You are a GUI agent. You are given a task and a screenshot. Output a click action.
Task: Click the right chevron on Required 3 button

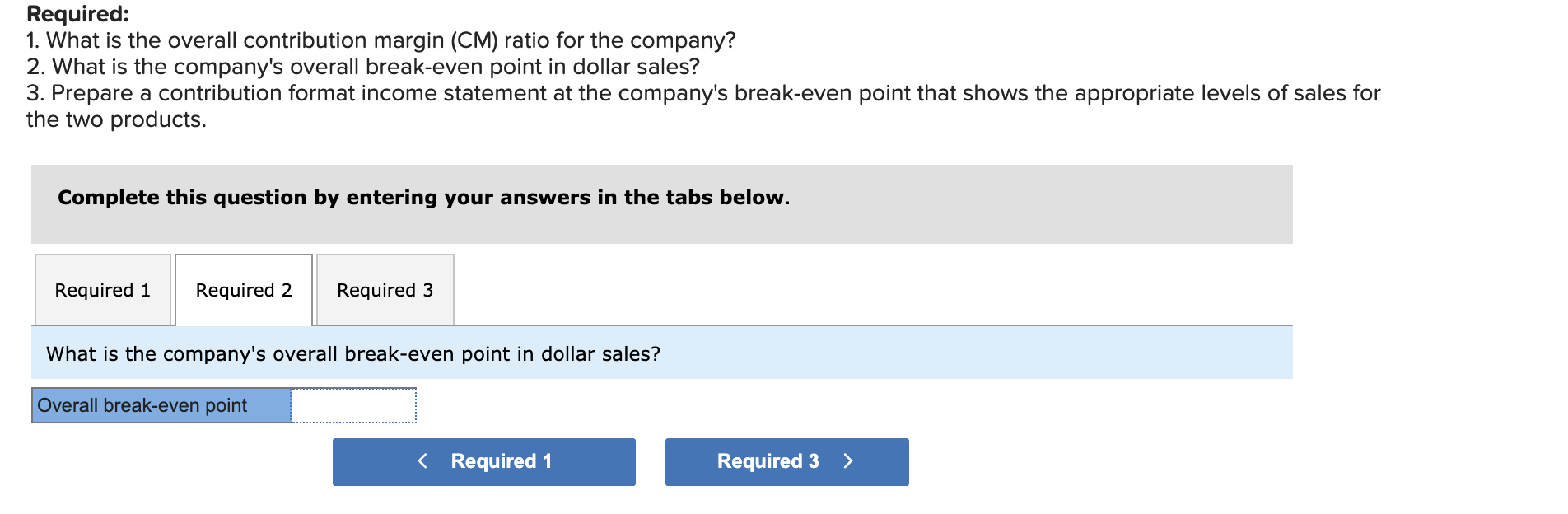pyautogui.click(x=849, y=461)
